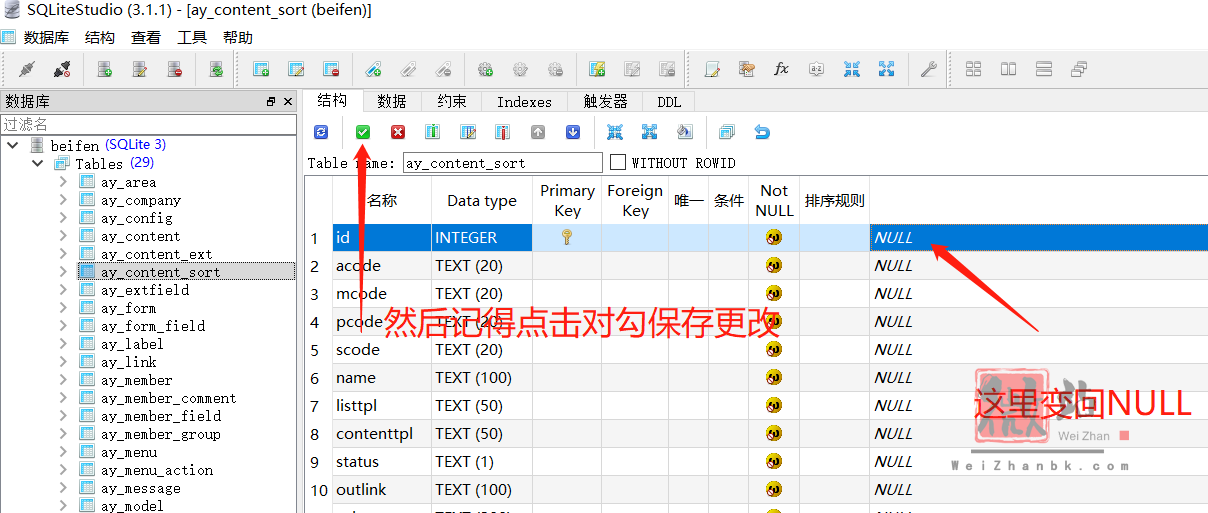Click the Table name input field

[502, 162]
